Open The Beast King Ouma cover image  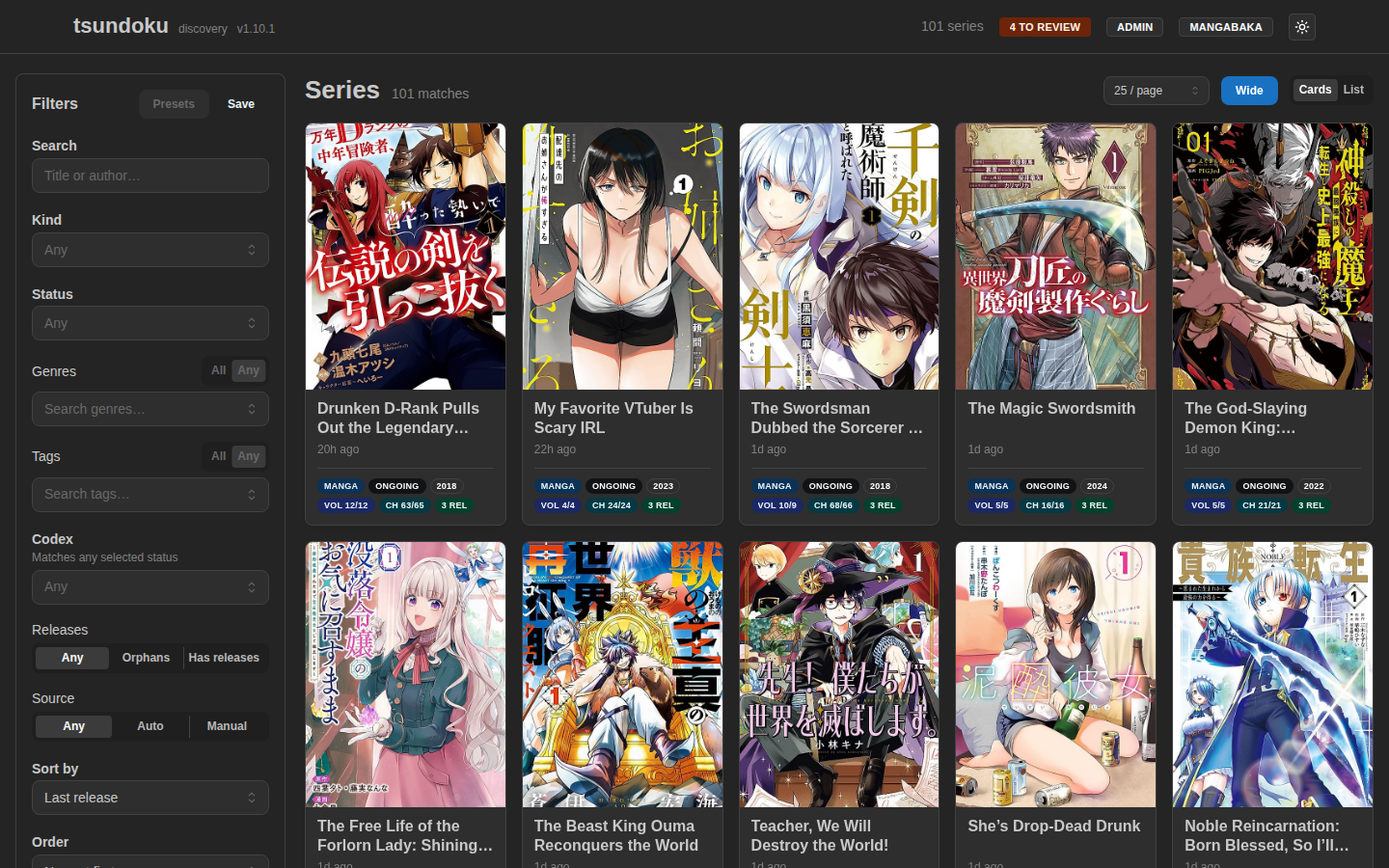[622, 674]
